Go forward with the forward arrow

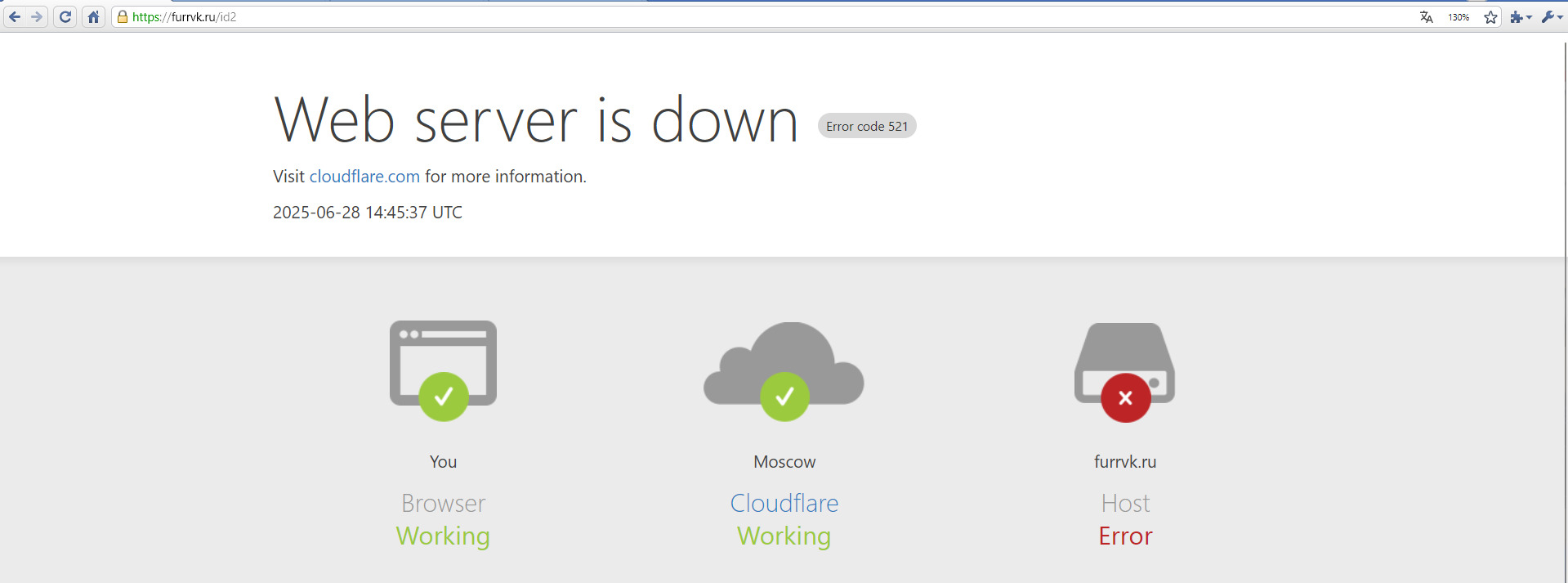[x=37, y=16]
